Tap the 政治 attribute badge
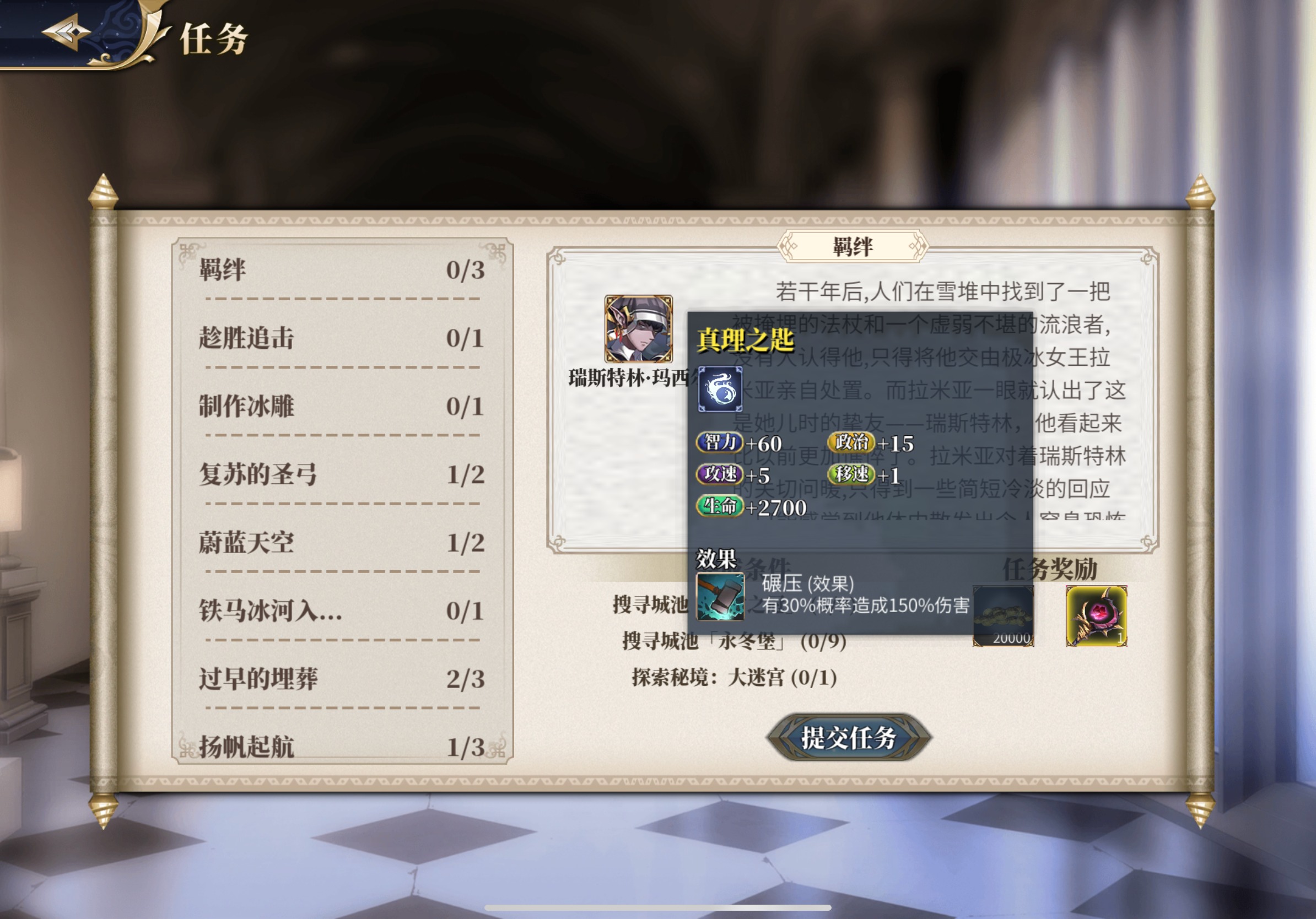 851,442
